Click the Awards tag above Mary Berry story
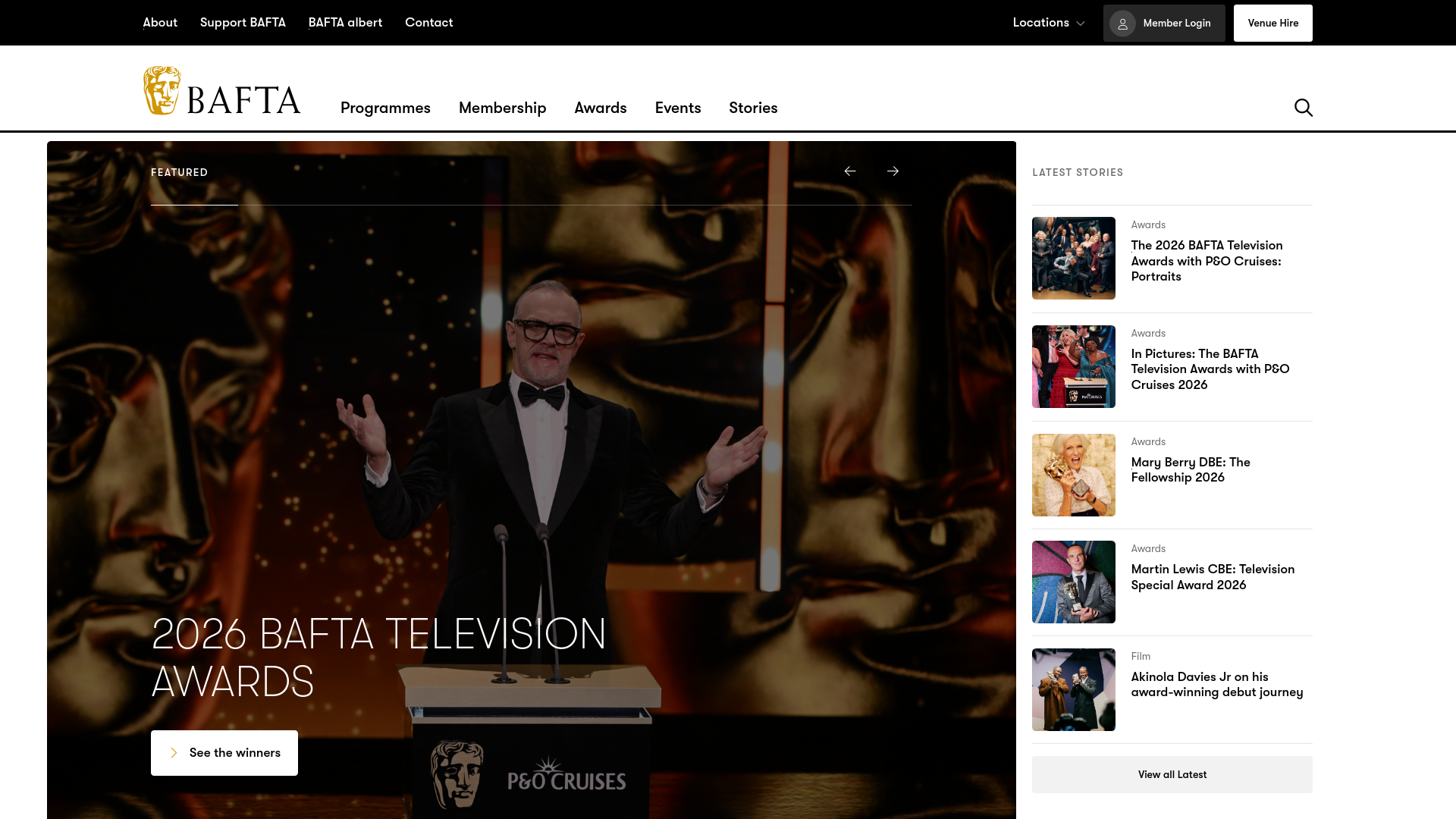This screenshot has height=819, width=1456. tap(1148, 442)
